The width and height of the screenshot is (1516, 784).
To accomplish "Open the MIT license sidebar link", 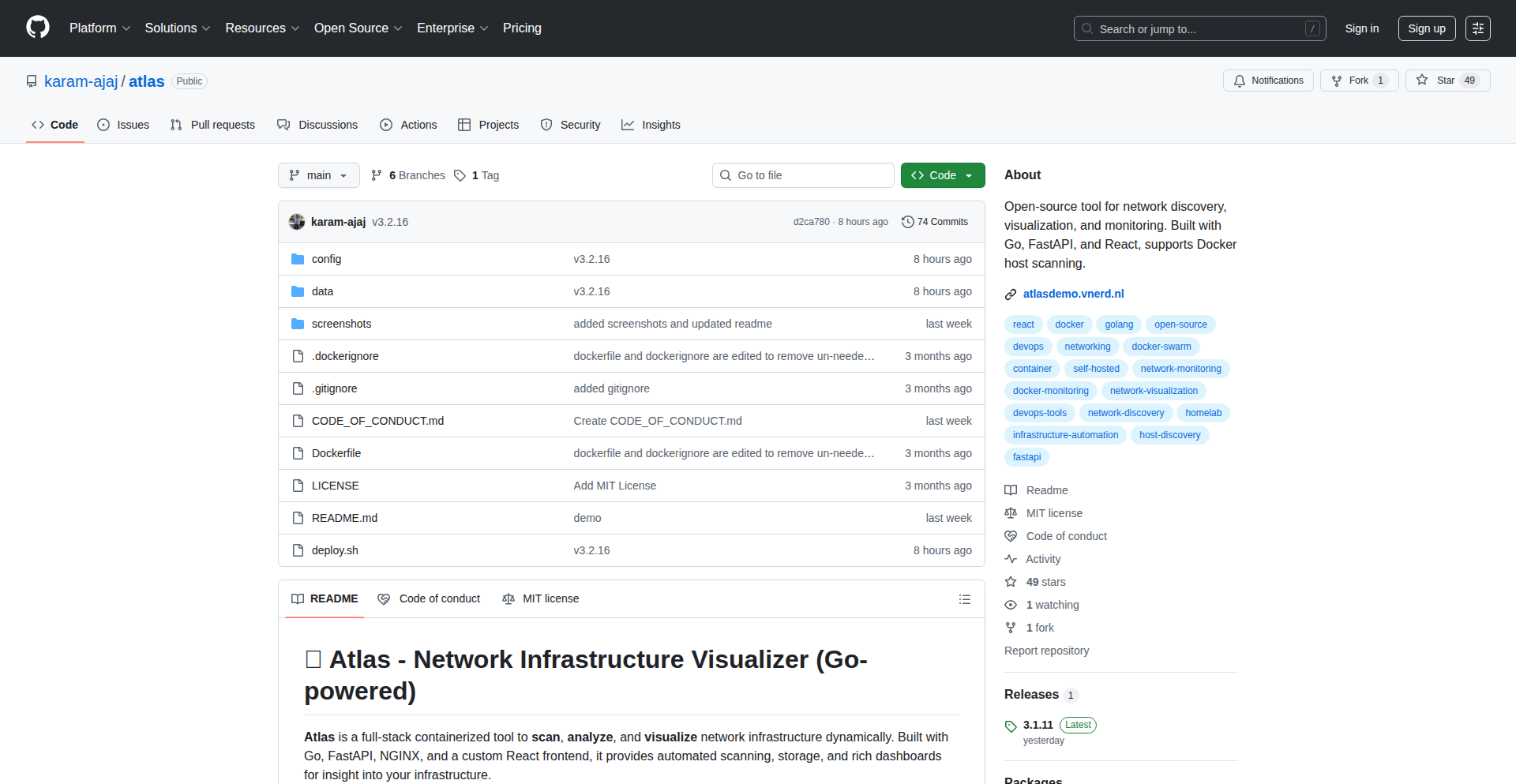I will pyautogui.click(x=1044, y=513).
